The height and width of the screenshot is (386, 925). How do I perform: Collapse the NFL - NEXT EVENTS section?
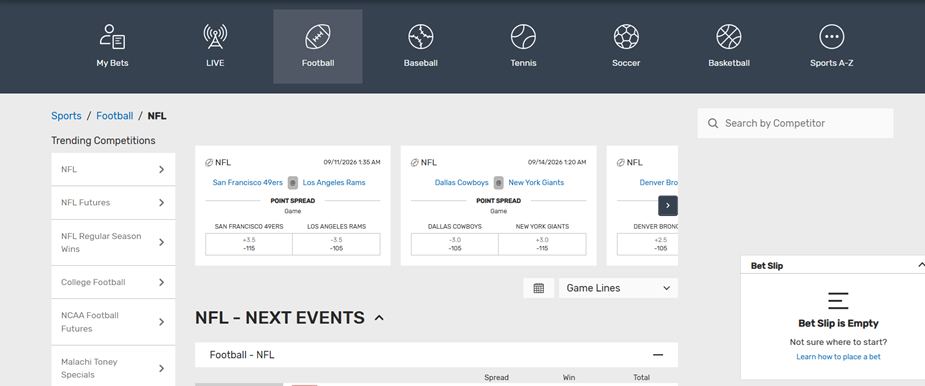coord(379,318)
